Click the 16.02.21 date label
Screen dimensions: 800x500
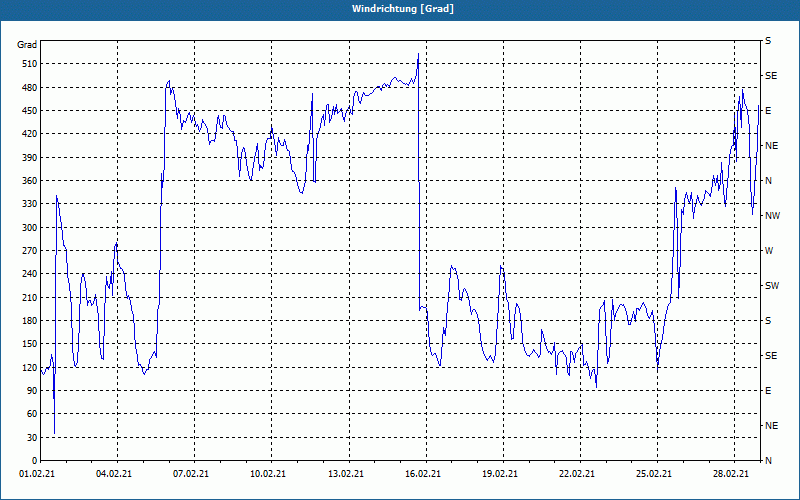click(x=423, y=473)
